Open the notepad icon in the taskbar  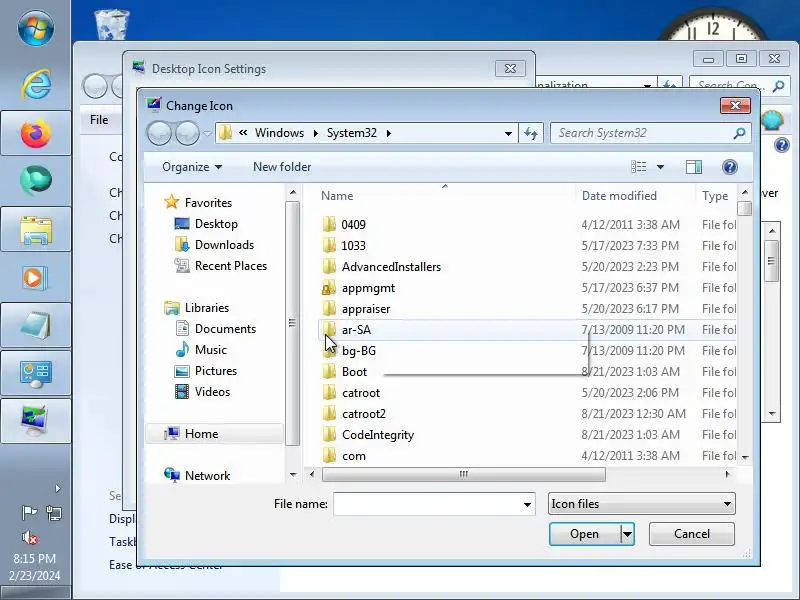[36, 325]
